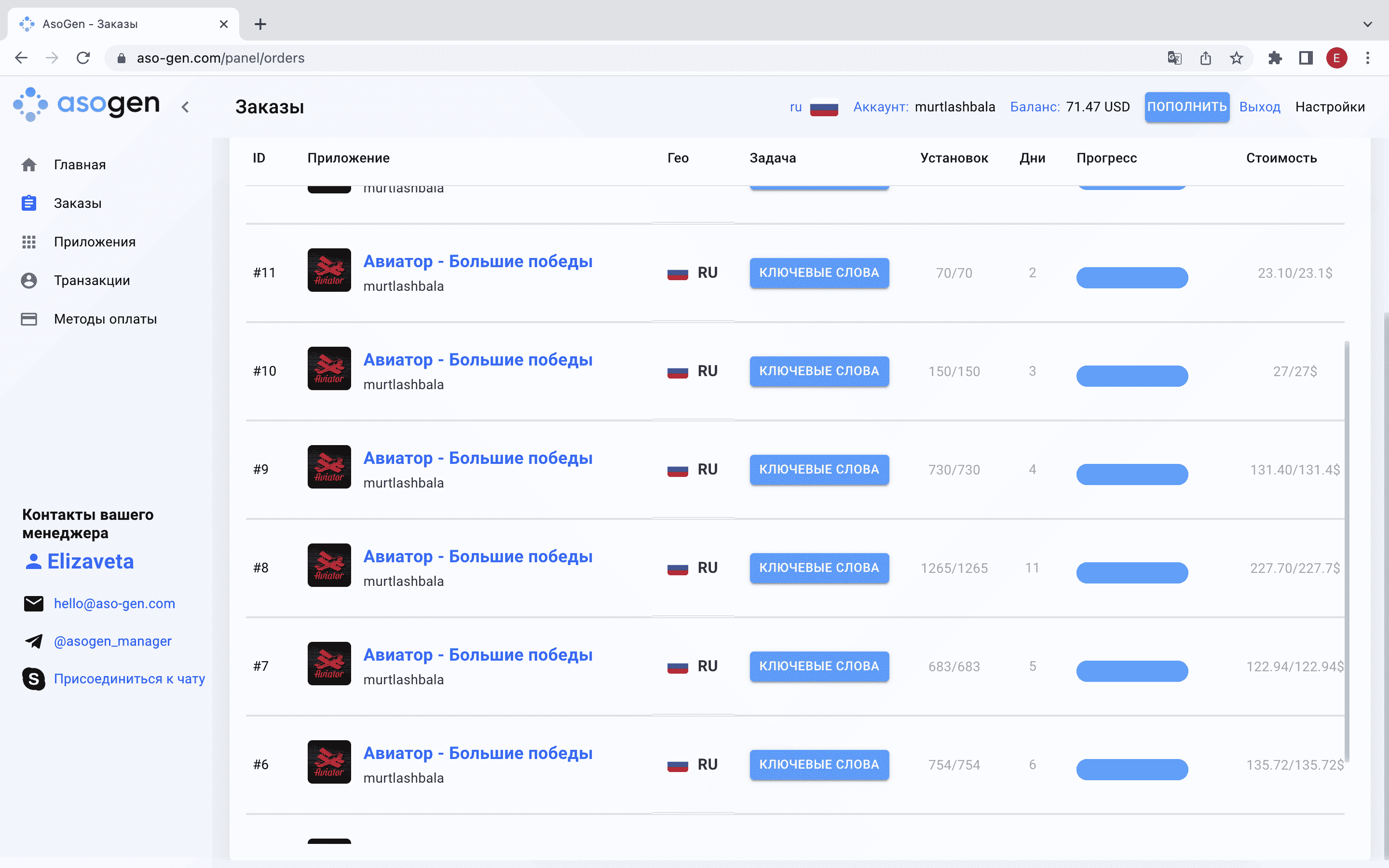Click the Aviator app icon in order #10
The width and height of the screenshot is (1389, 868).
click(329, 368)
